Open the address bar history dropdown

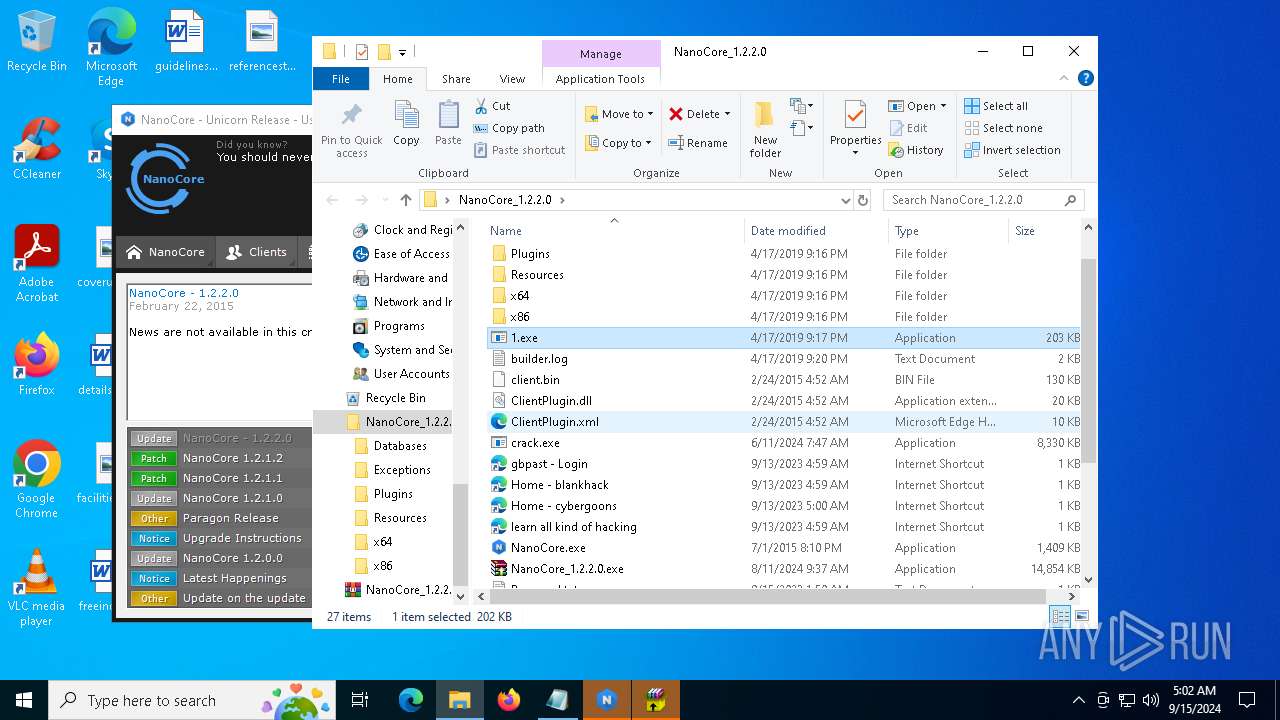(x=846, y=200)
